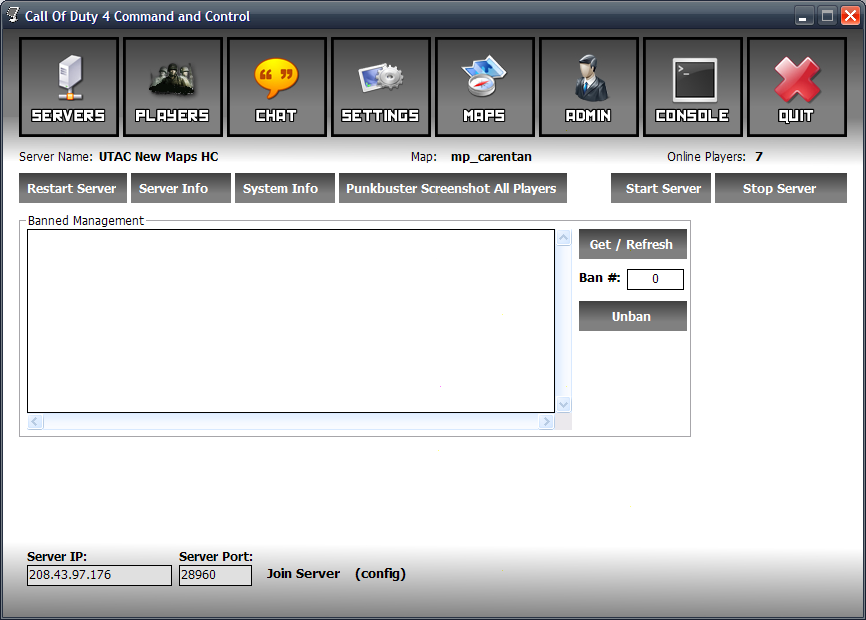This screenshot has height=620, width=866.
Task: Click the ban list scroll down arrow
Action: coord(563,405)
